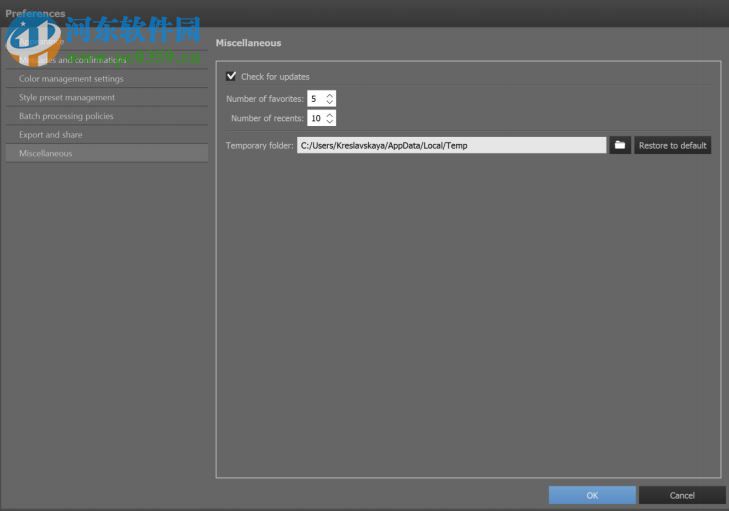Open Color management settings section
The image size is (729, 511).
click(x=107, y=79)
